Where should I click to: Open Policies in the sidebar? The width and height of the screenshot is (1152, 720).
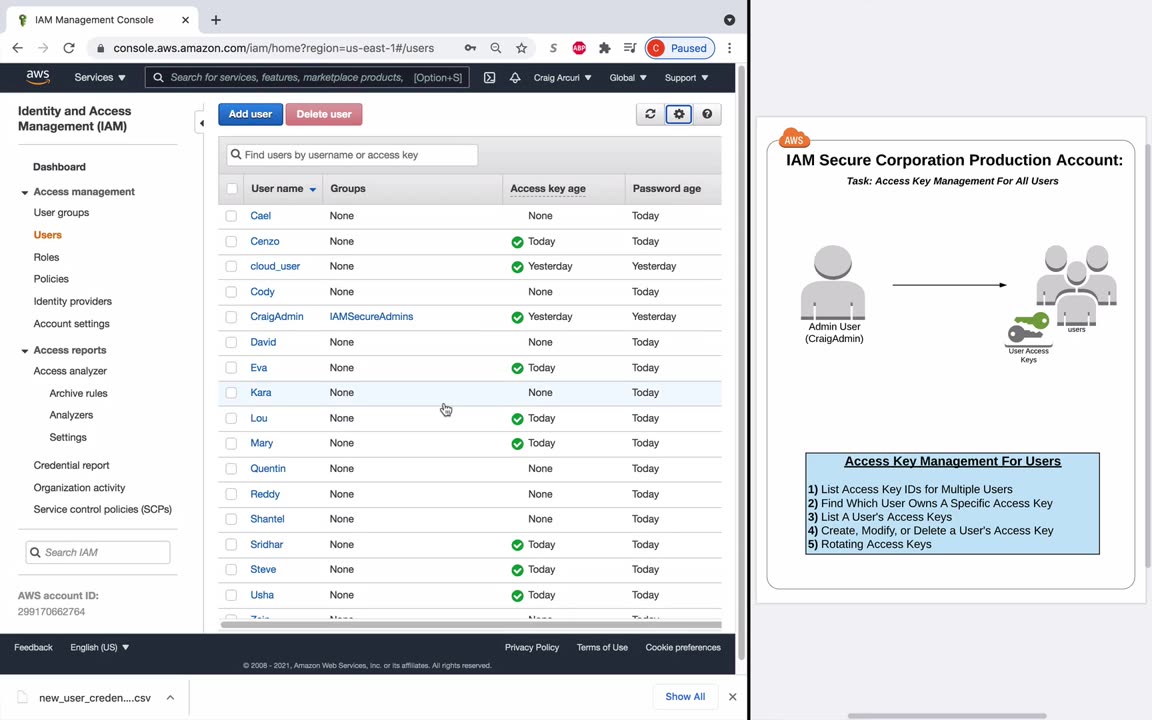click(51, 279)
